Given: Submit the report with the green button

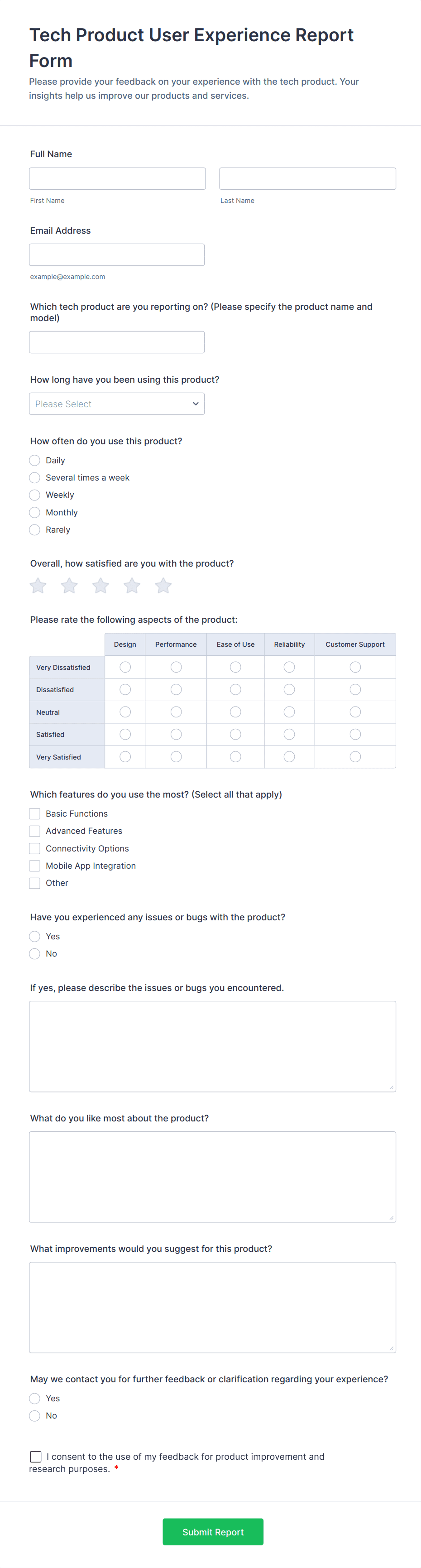Looking at the screenshot, I should 213,1531.
